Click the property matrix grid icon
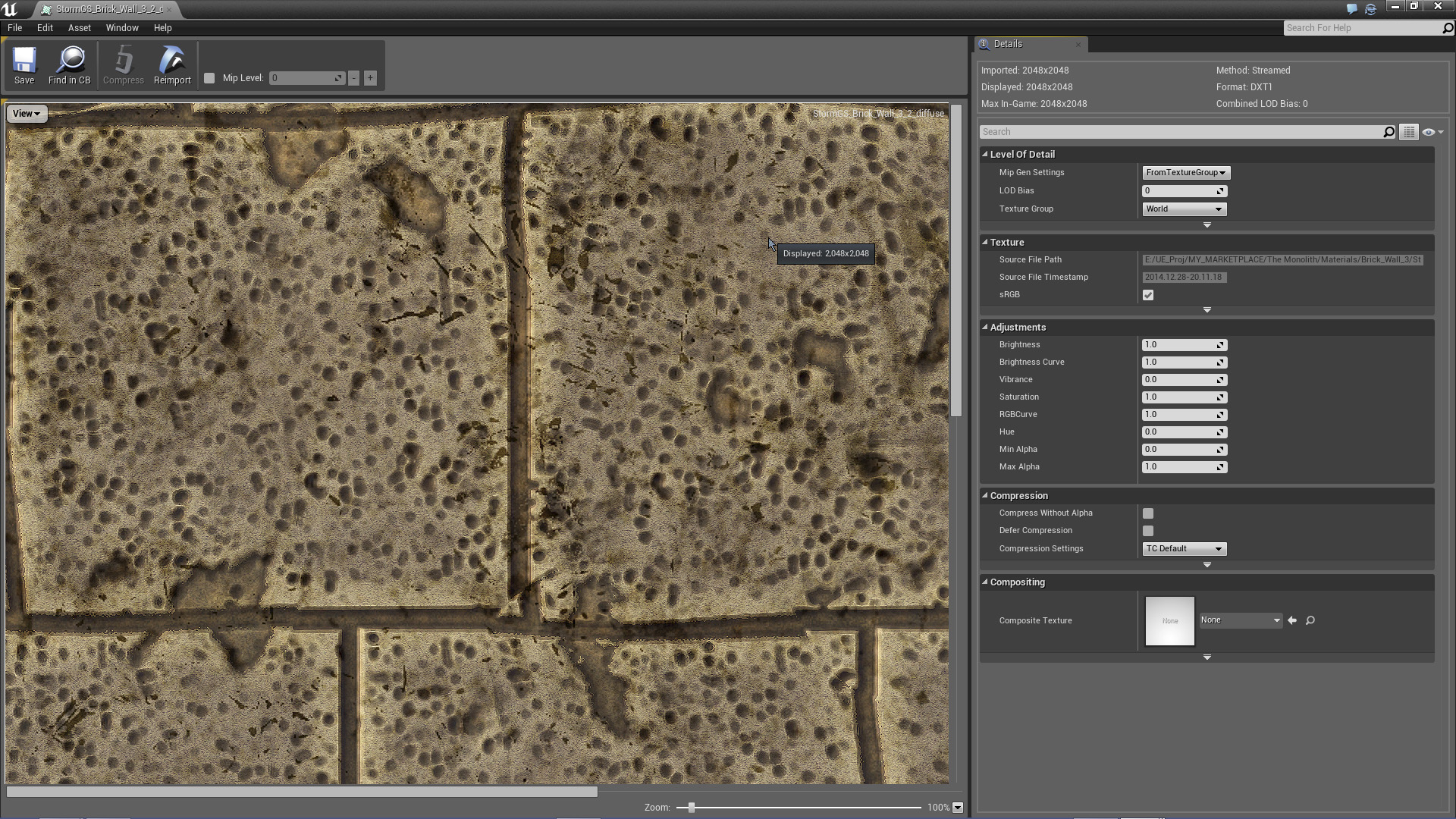1456x819 pixels. point(1409,131)
